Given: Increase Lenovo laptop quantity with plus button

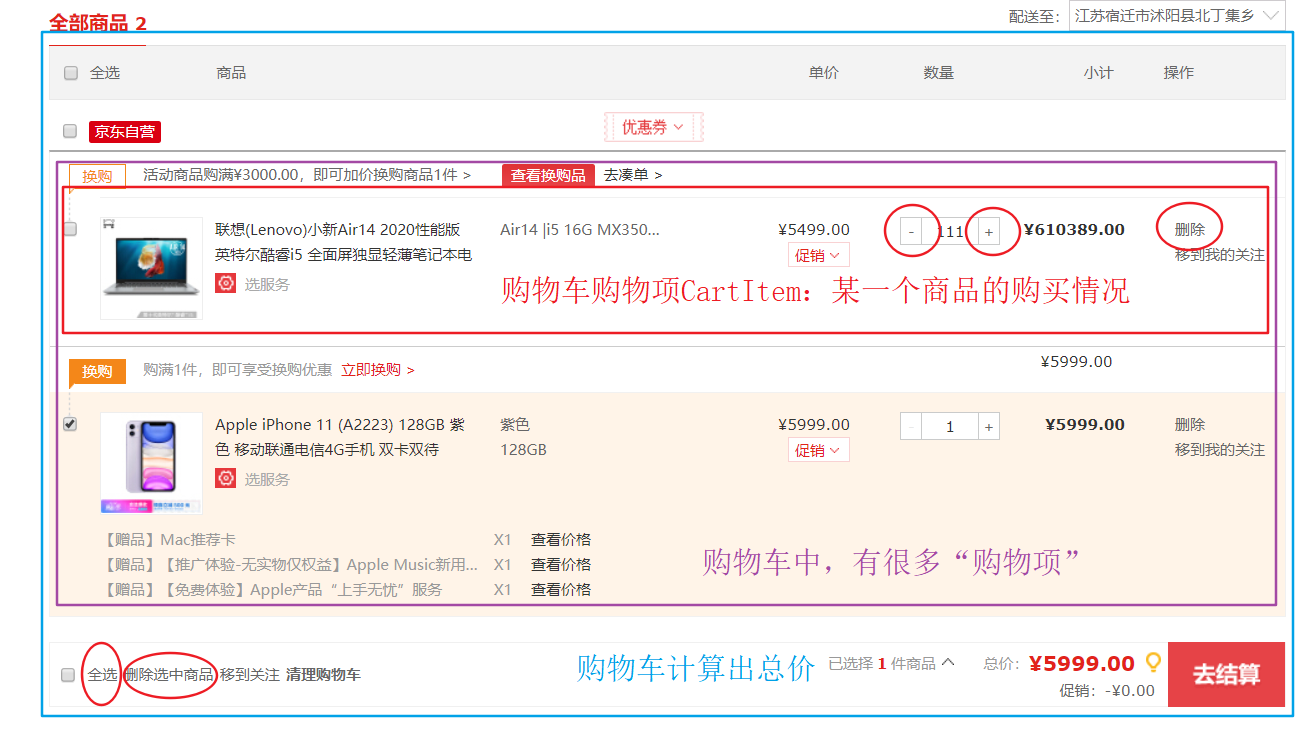Looking at the screenshot, I should click(x=989, y=231).
